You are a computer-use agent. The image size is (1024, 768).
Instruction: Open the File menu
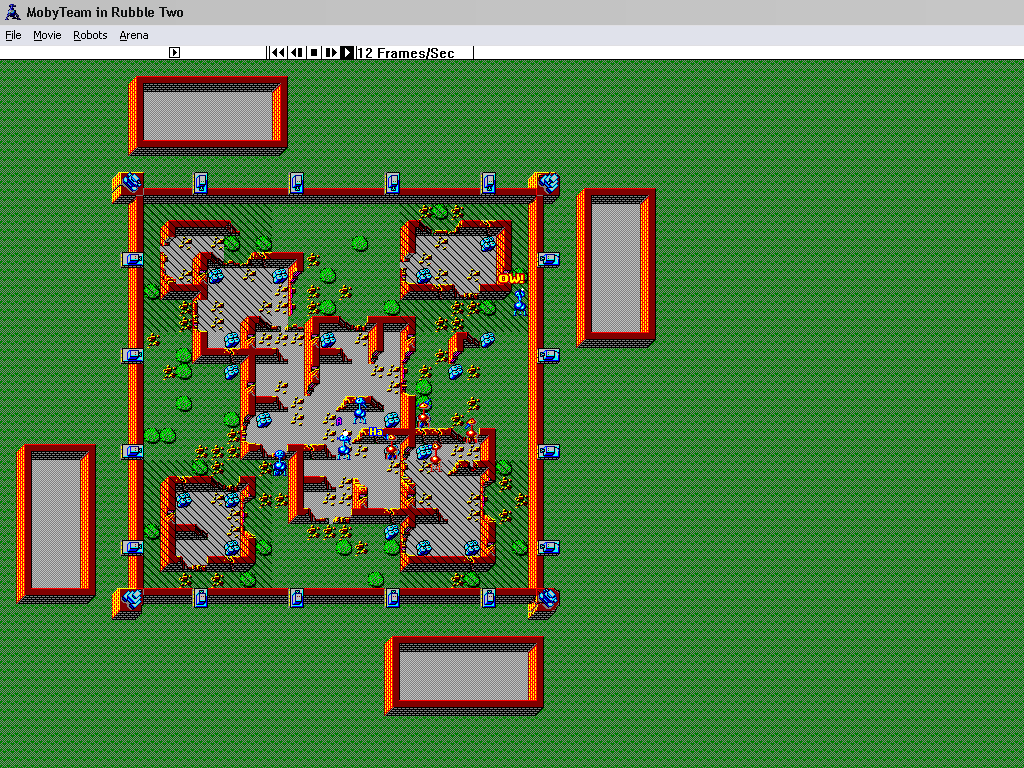[x=13, y=35]
